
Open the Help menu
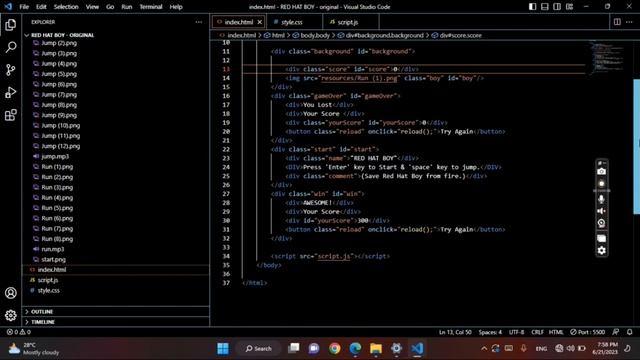176,7
